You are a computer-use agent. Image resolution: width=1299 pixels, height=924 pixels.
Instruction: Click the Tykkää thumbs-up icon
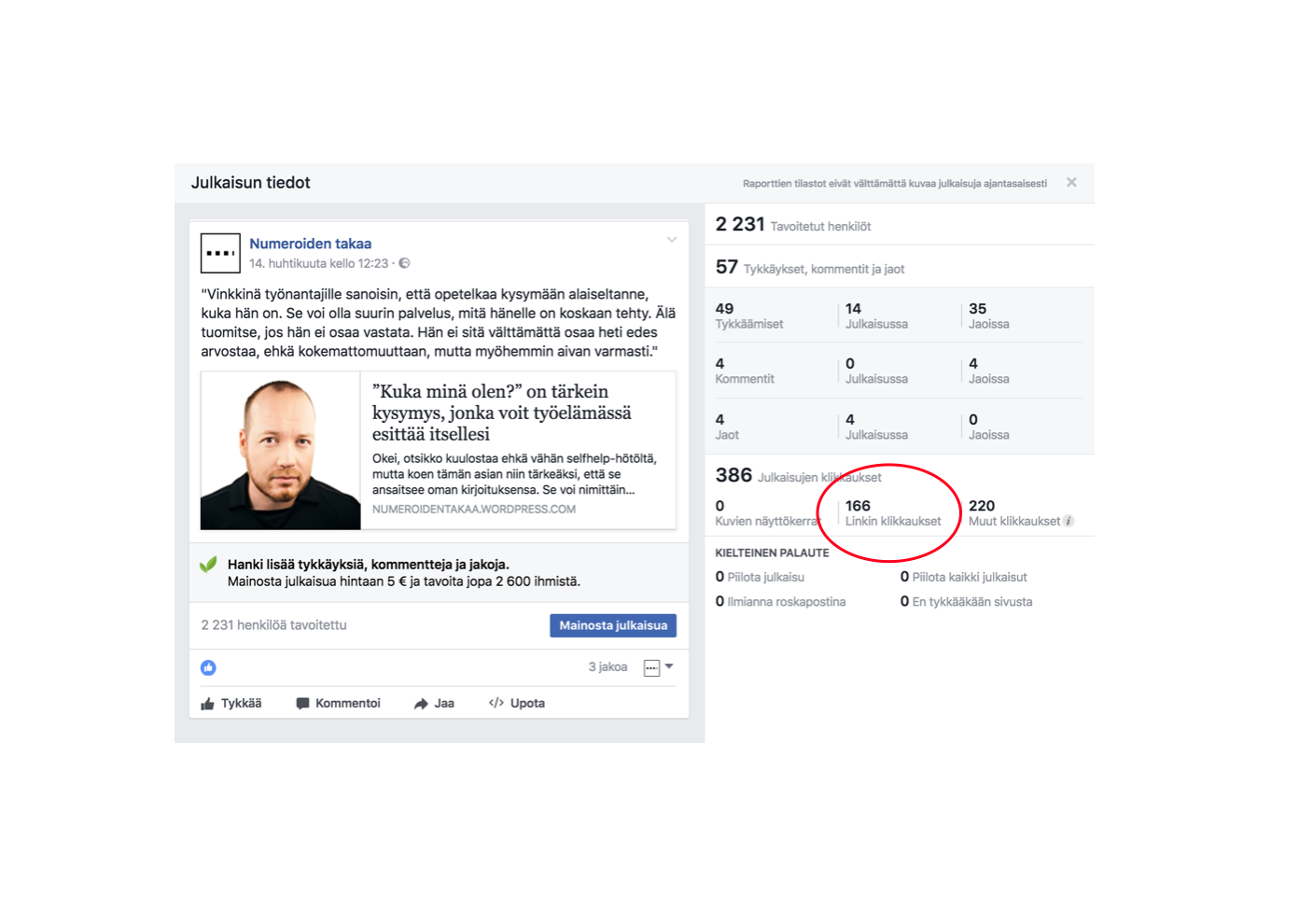(x=207, y=704)
